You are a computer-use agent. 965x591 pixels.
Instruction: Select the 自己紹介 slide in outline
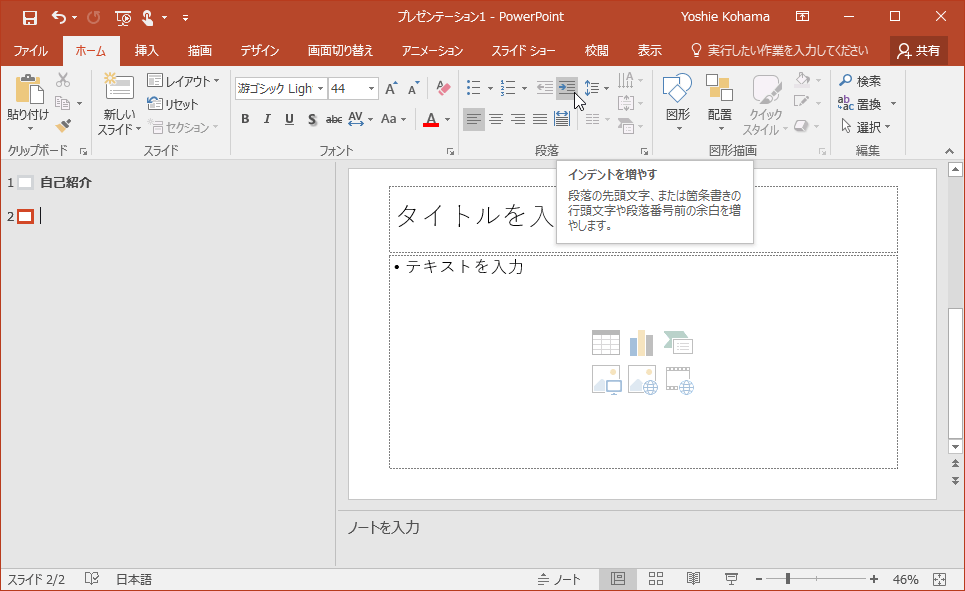(x=66, y=182)
